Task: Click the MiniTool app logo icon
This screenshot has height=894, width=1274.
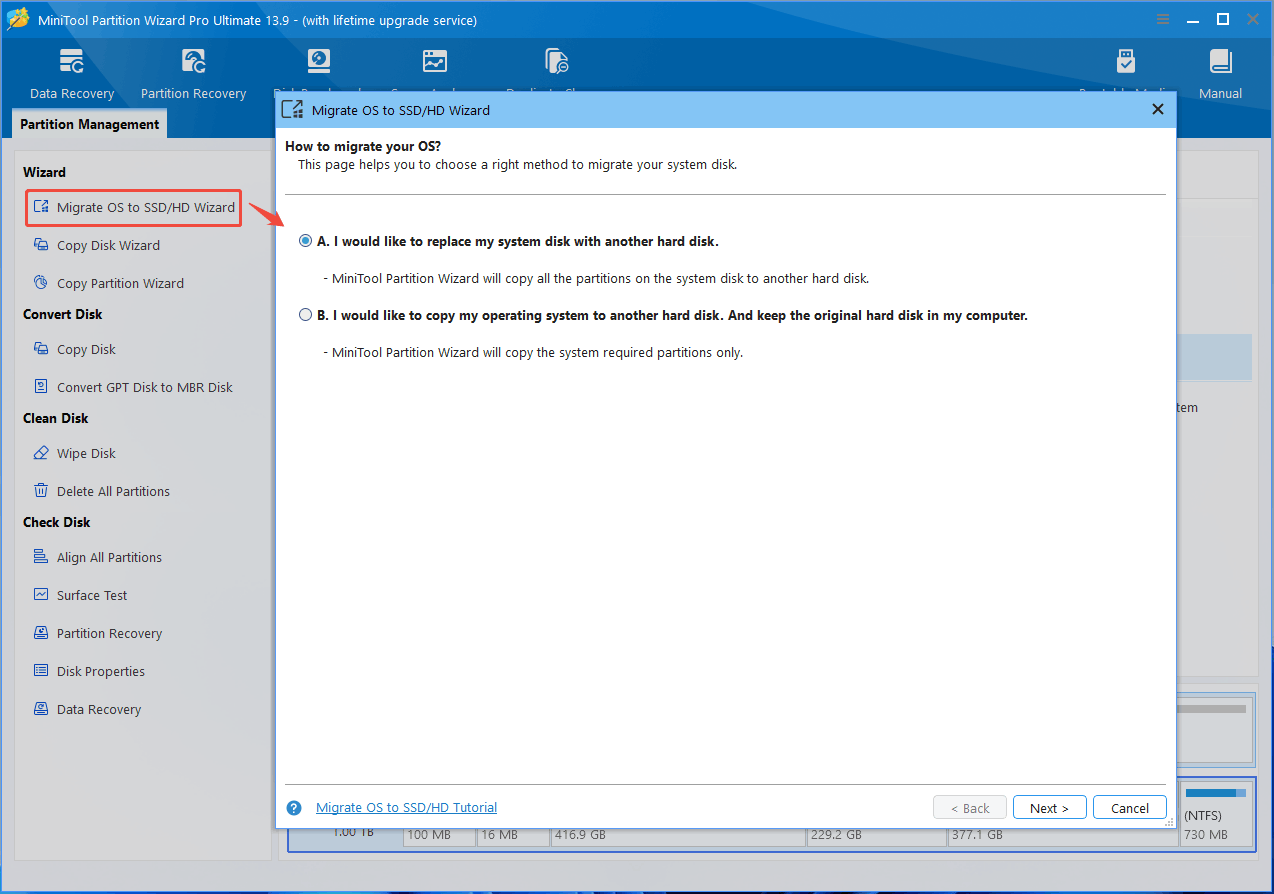Action: pyautogui.click(x=18, y=19)
